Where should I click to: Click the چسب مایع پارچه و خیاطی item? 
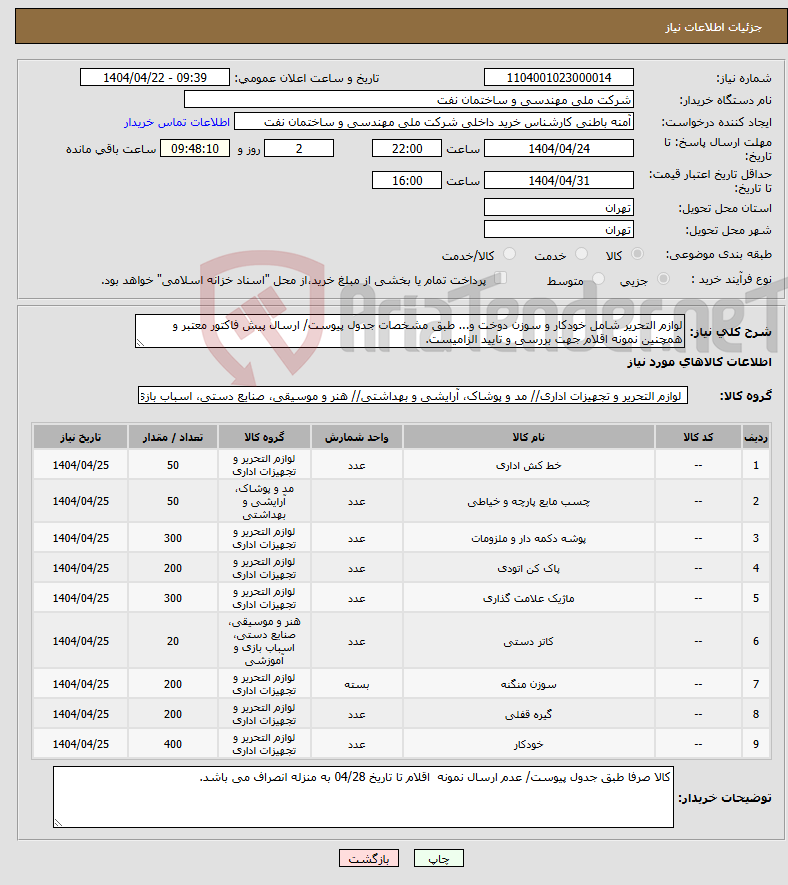click(x=528, y=501)
